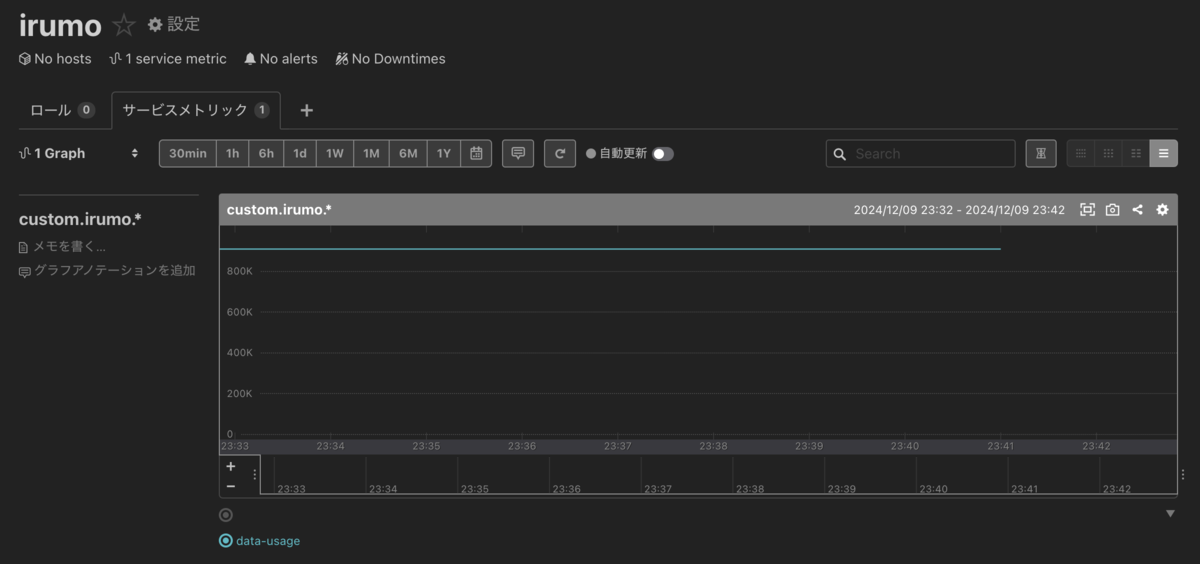This screenshot has height=564, width=1200.
Task: Select 1M time range
Action: [x=371, y=153]
